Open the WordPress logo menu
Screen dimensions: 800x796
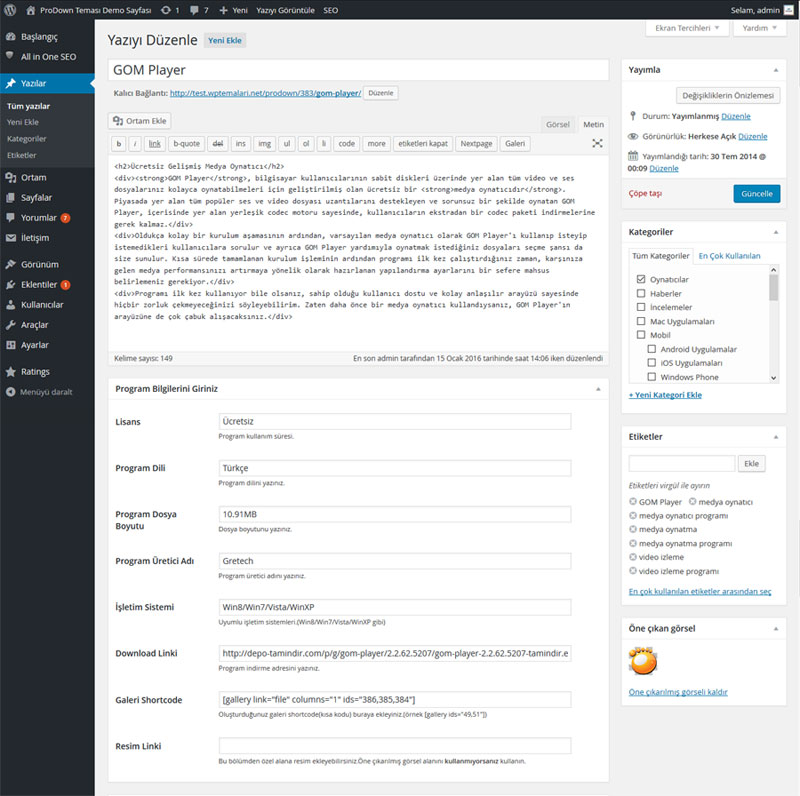[x=10, y=10]
